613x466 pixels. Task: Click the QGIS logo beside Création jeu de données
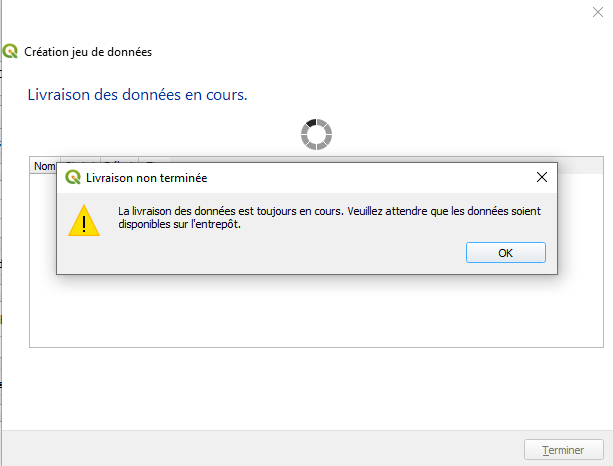point(10,51)
